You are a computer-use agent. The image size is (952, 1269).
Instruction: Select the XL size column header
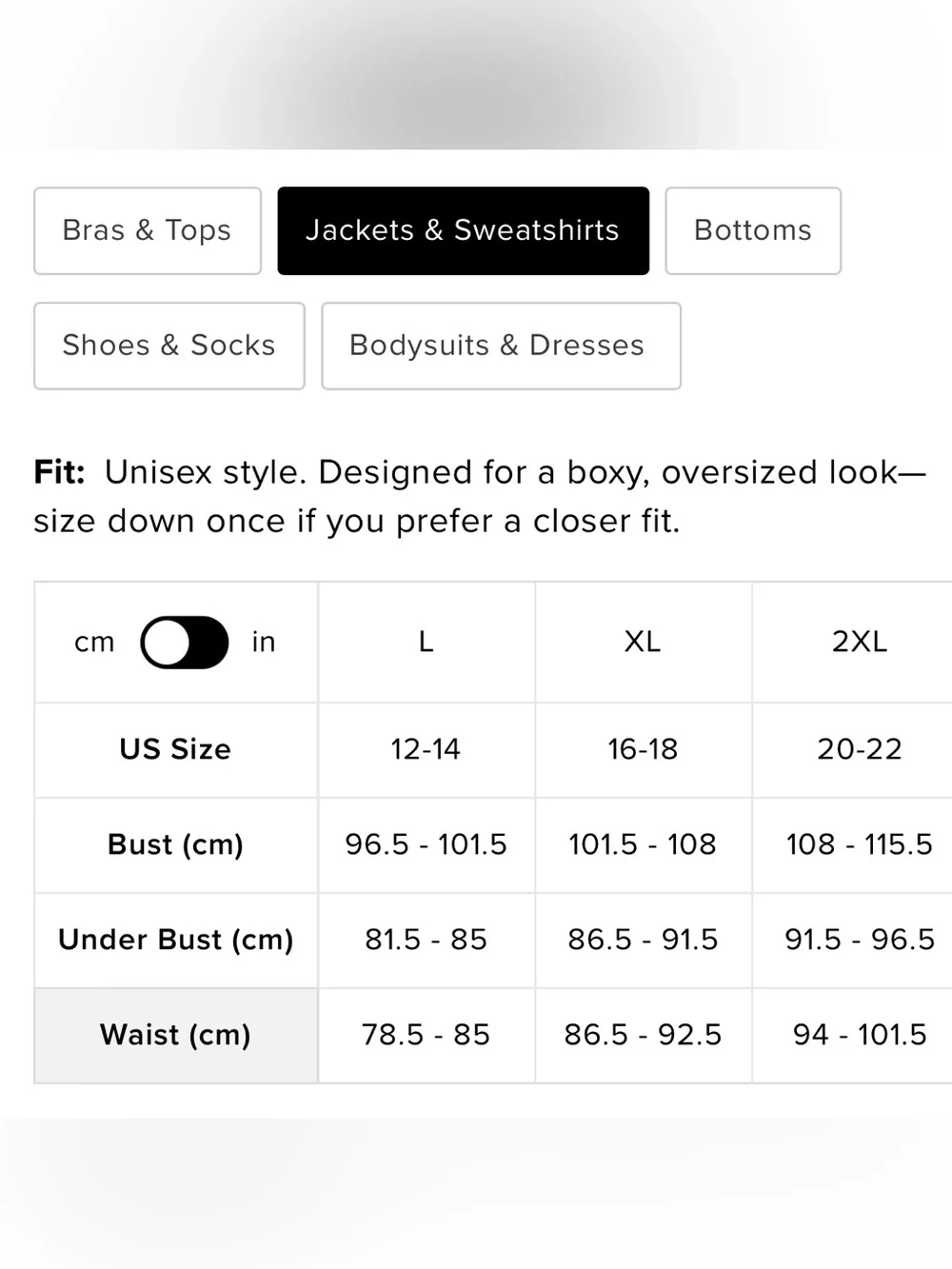click(x=644, y=643)
